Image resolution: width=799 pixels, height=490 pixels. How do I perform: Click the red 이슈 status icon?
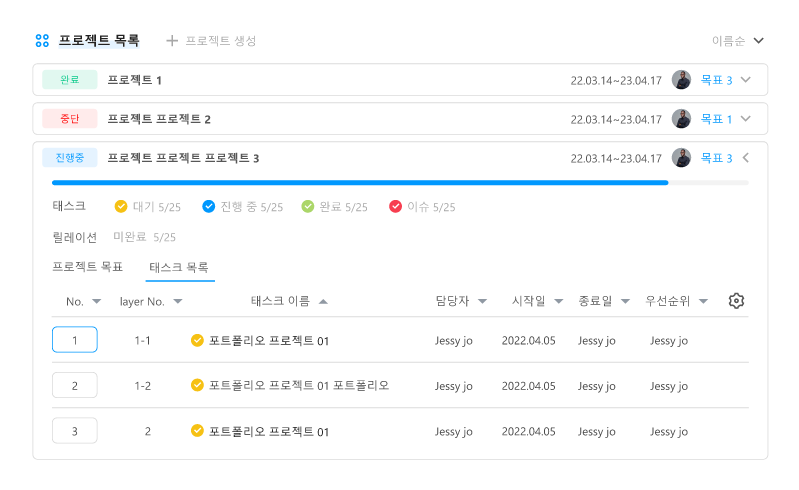[x=395, y=207]
